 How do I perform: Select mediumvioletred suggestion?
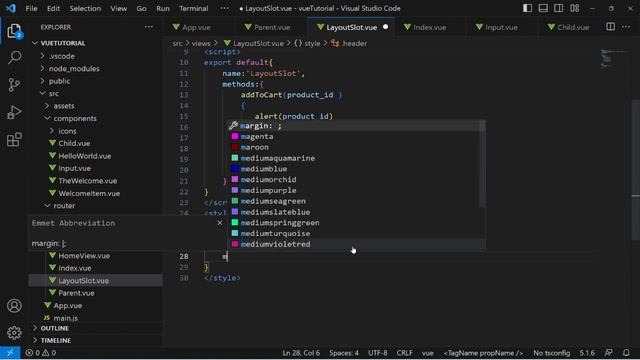pyautogui.click(x=356, y=244)
